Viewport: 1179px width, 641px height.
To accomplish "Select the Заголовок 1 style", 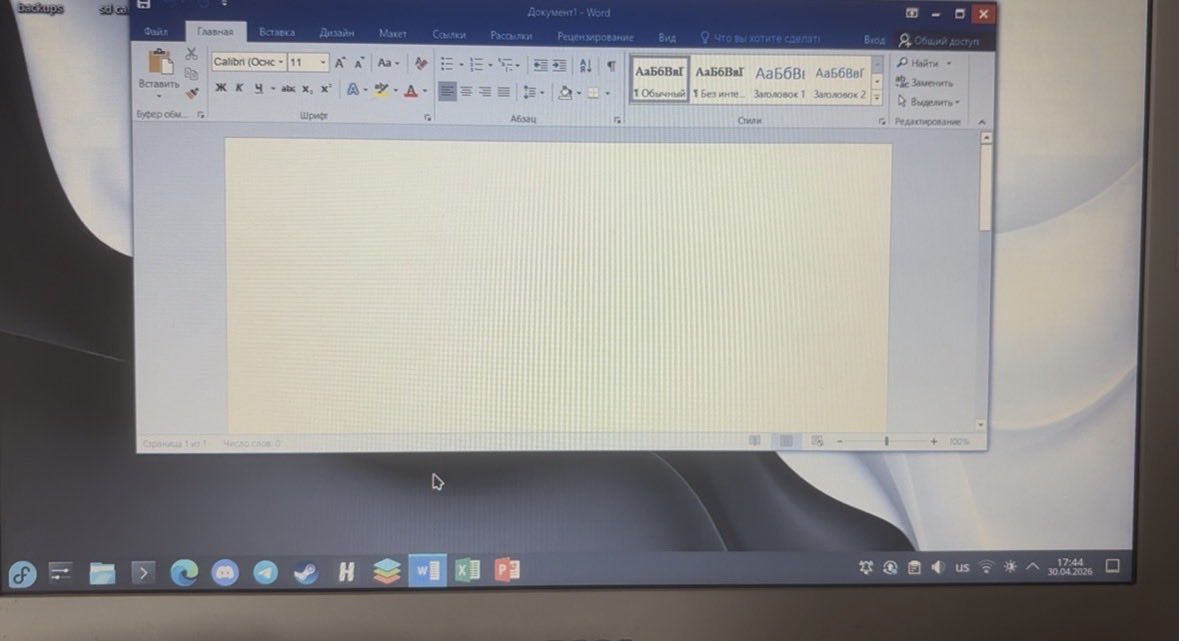I will pyautogui.click(x=779, y=81).
